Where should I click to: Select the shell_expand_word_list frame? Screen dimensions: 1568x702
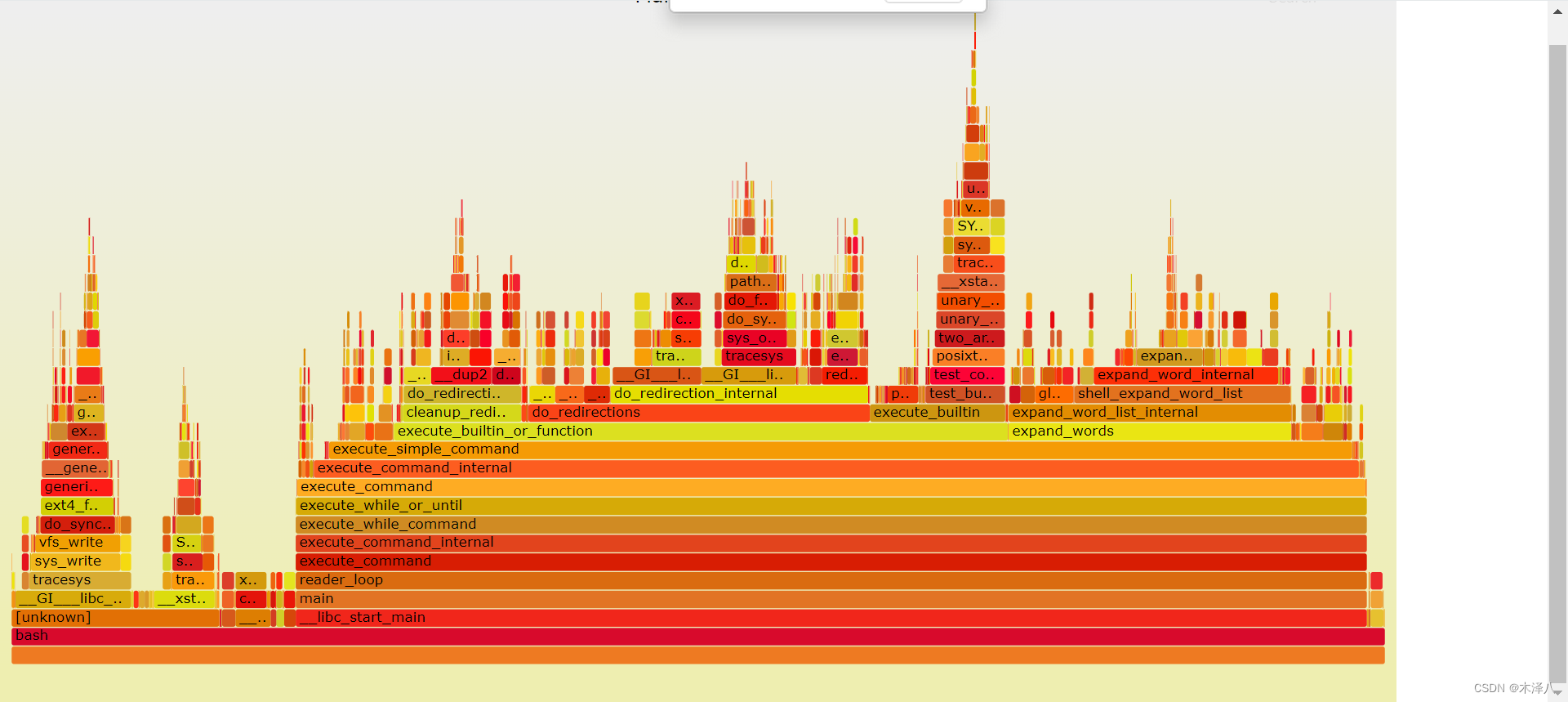coord(1183,393)
